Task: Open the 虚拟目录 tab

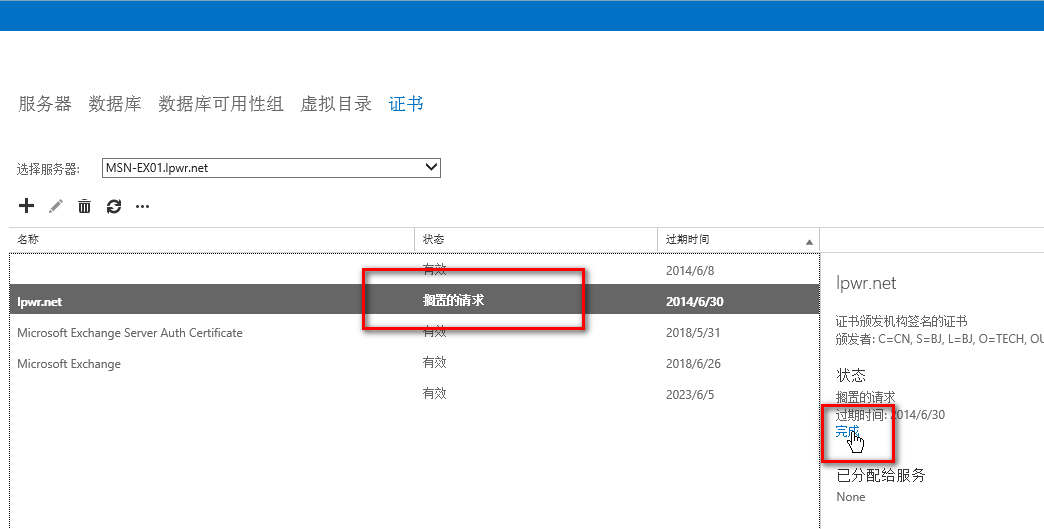Action: [336, 104]
